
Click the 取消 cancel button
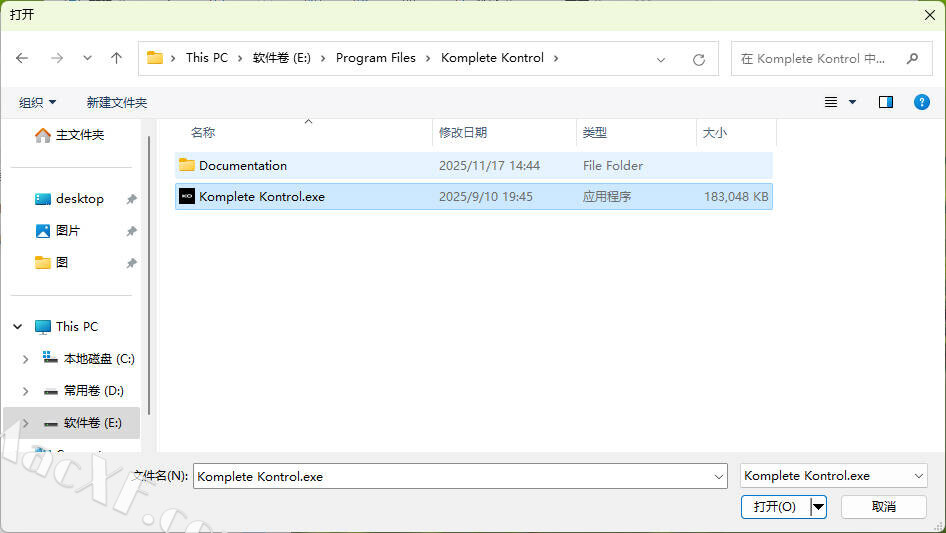pos(884,507)
